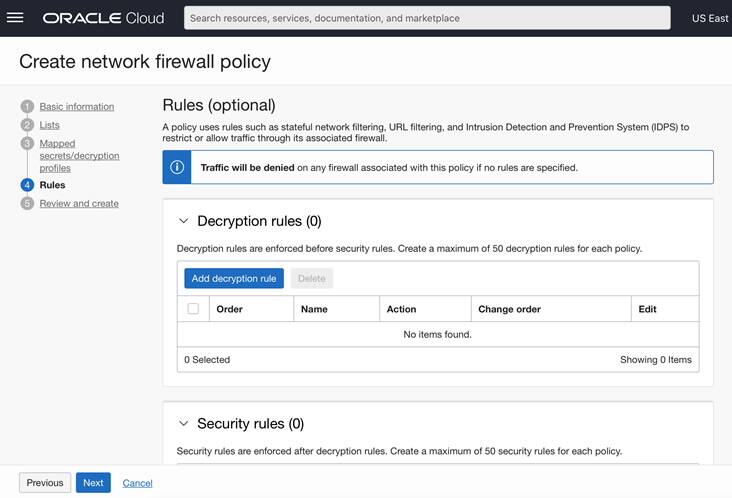The image size is (732, 498).
Task: Focus the search resources field
Action: (x=427, y=18)
